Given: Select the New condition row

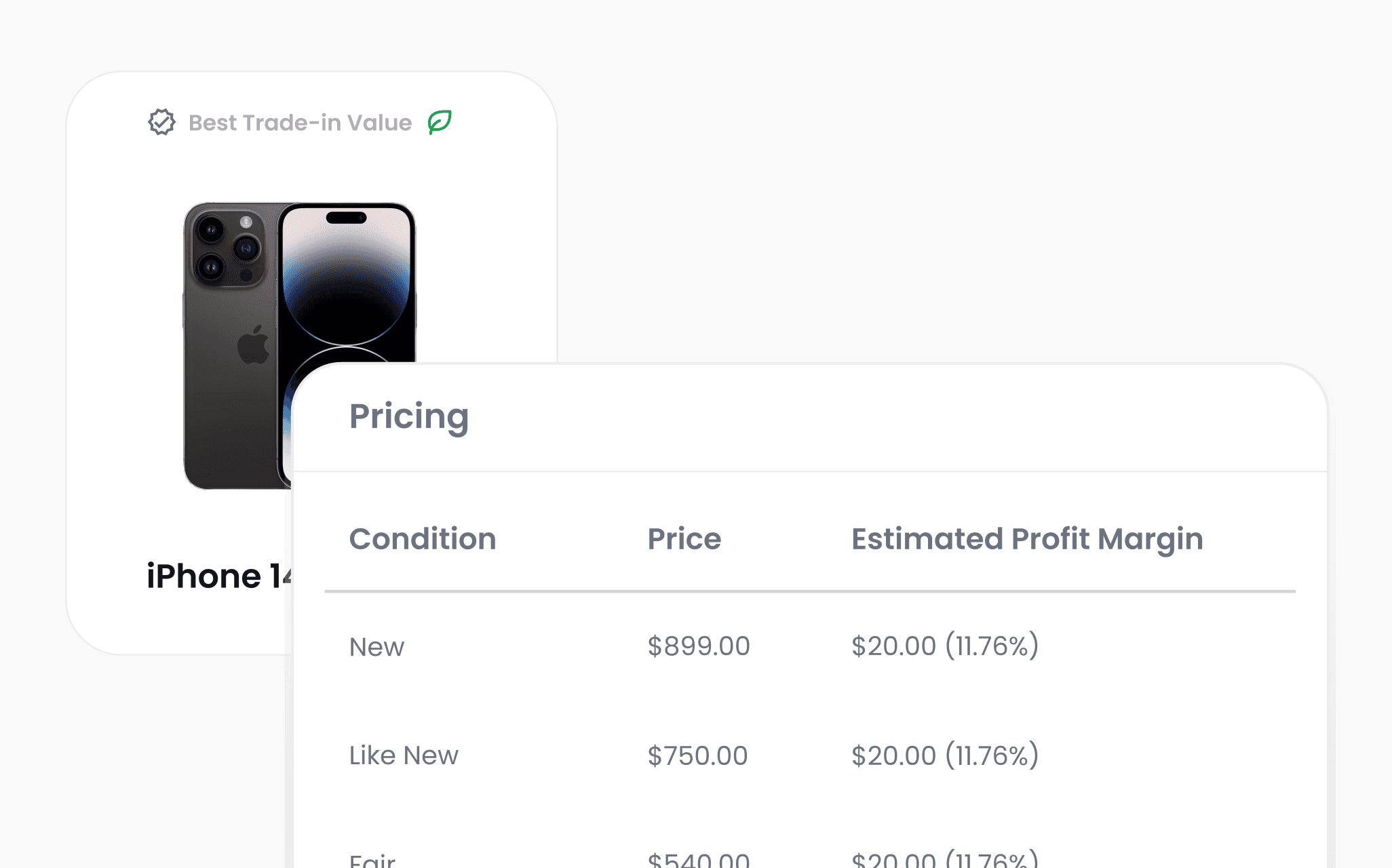Looking at the screenshot, I should pos(810,646).
